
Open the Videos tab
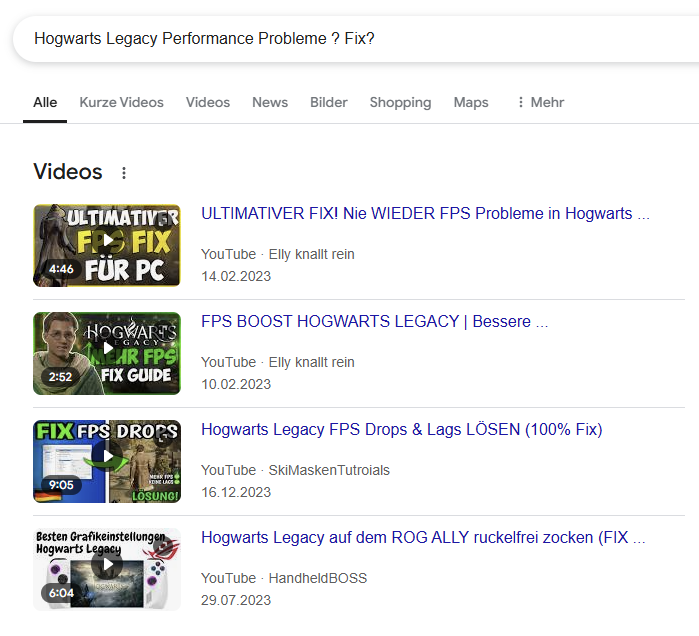click(x=208, y=103)
